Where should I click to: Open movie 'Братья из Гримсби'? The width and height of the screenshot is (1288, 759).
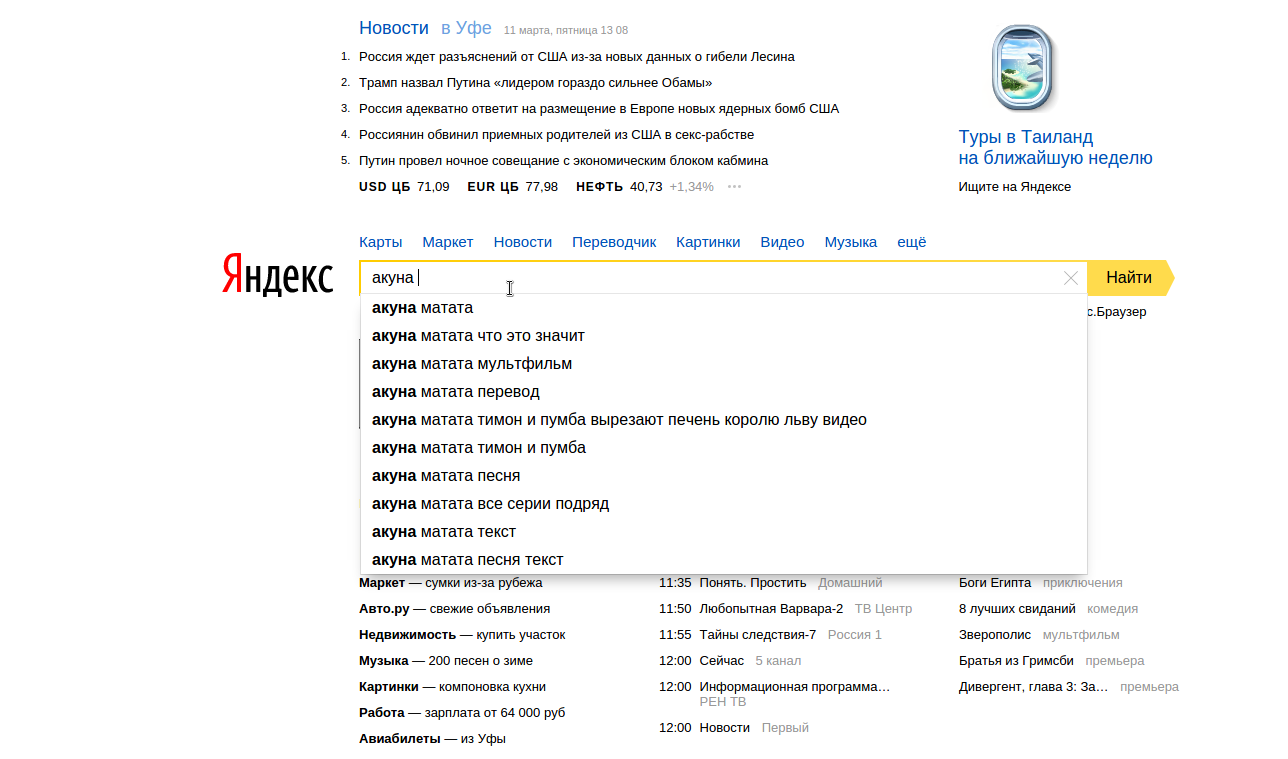[x=1016, y=661]
